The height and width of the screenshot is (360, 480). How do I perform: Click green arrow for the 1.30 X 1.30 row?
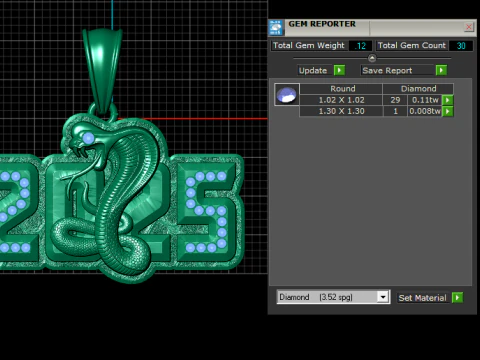pyautogui.click(x=448, y=111)
